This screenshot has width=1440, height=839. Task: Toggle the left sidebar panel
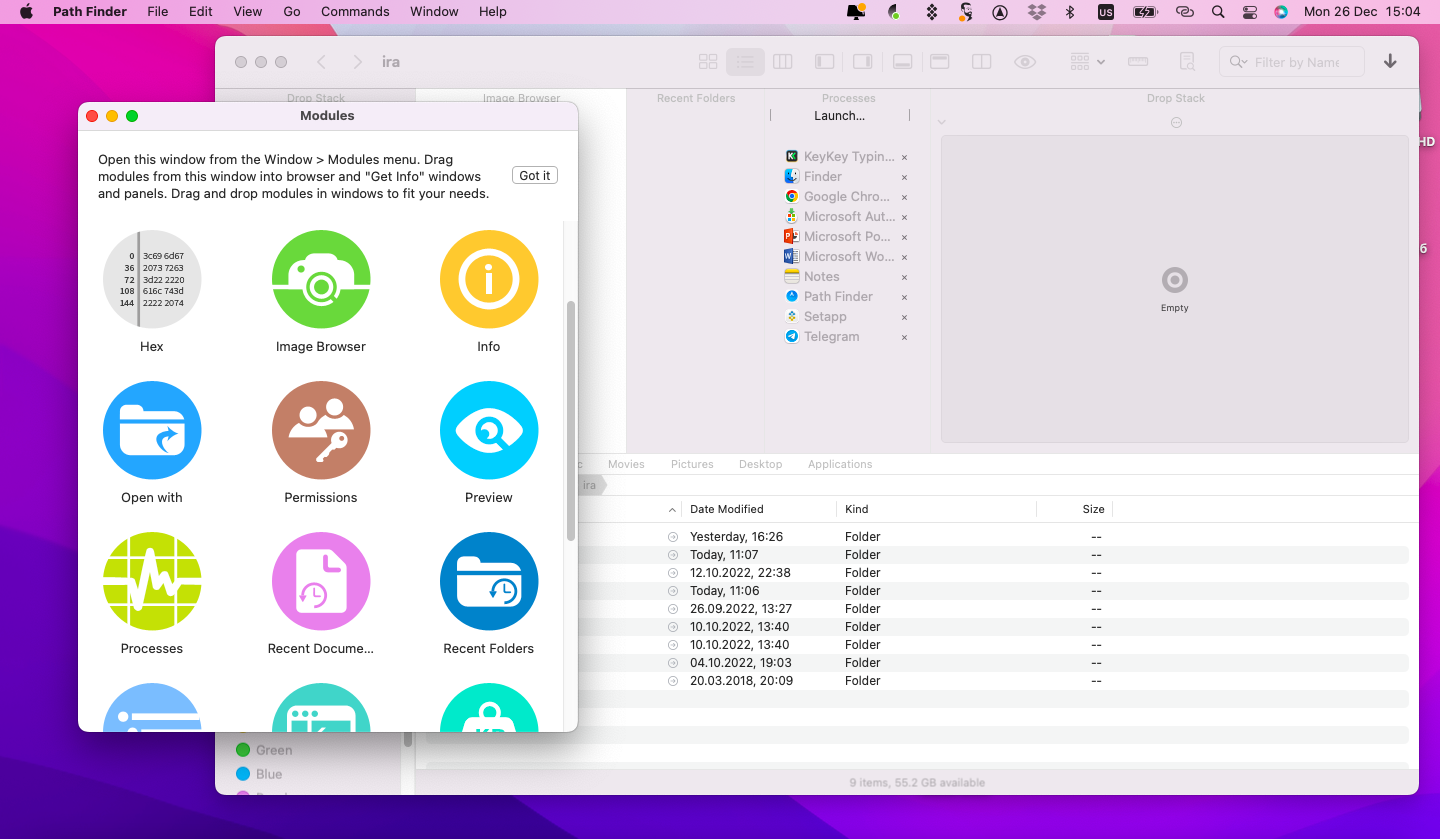pos(825,62)
